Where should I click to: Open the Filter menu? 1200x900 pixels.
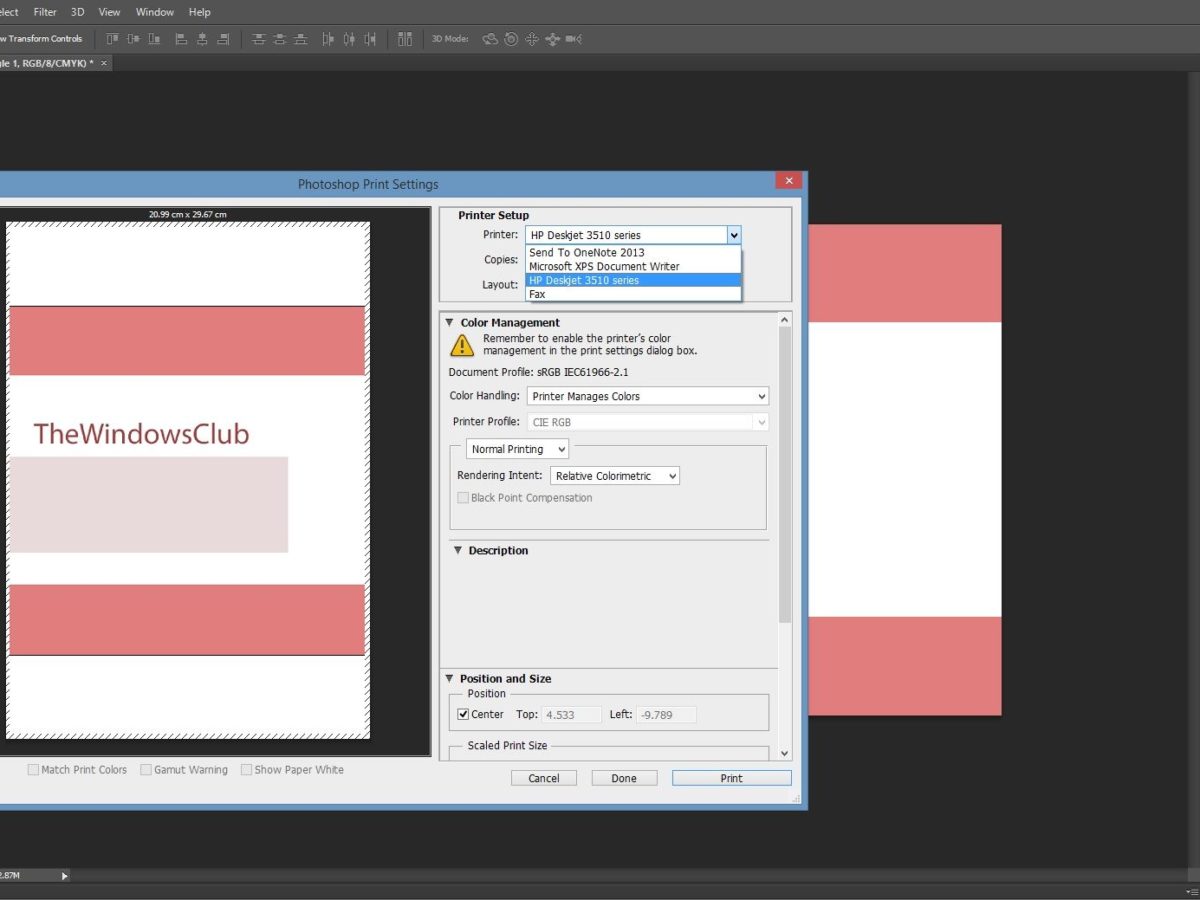(x=45, y=12)
